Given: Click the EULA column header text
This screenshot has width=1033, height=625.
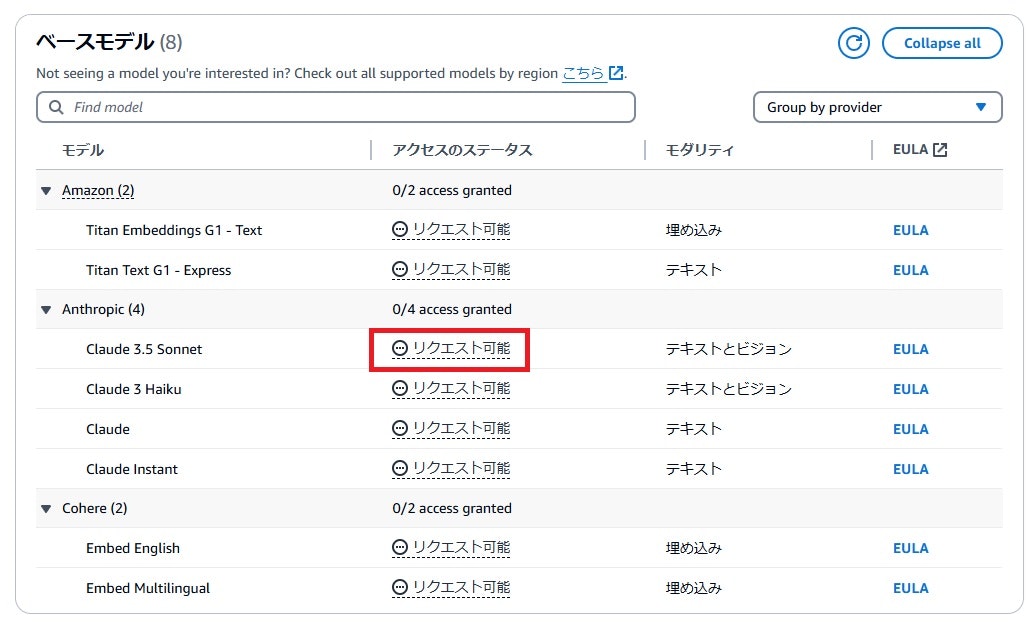Looking at the screenshot, I should click(x=910, y=149).
